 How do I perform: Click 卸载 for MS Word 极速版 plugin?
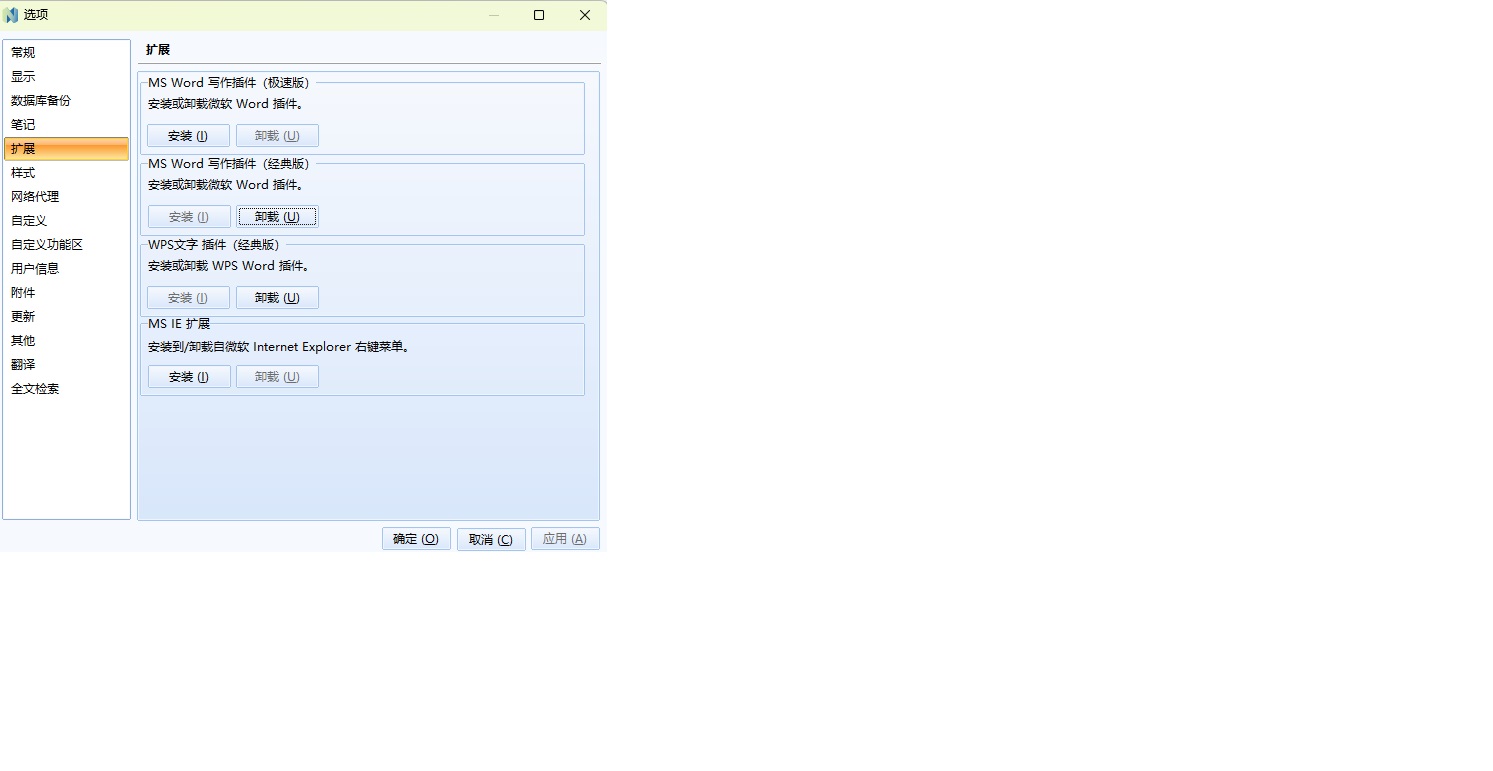point(277,136)
